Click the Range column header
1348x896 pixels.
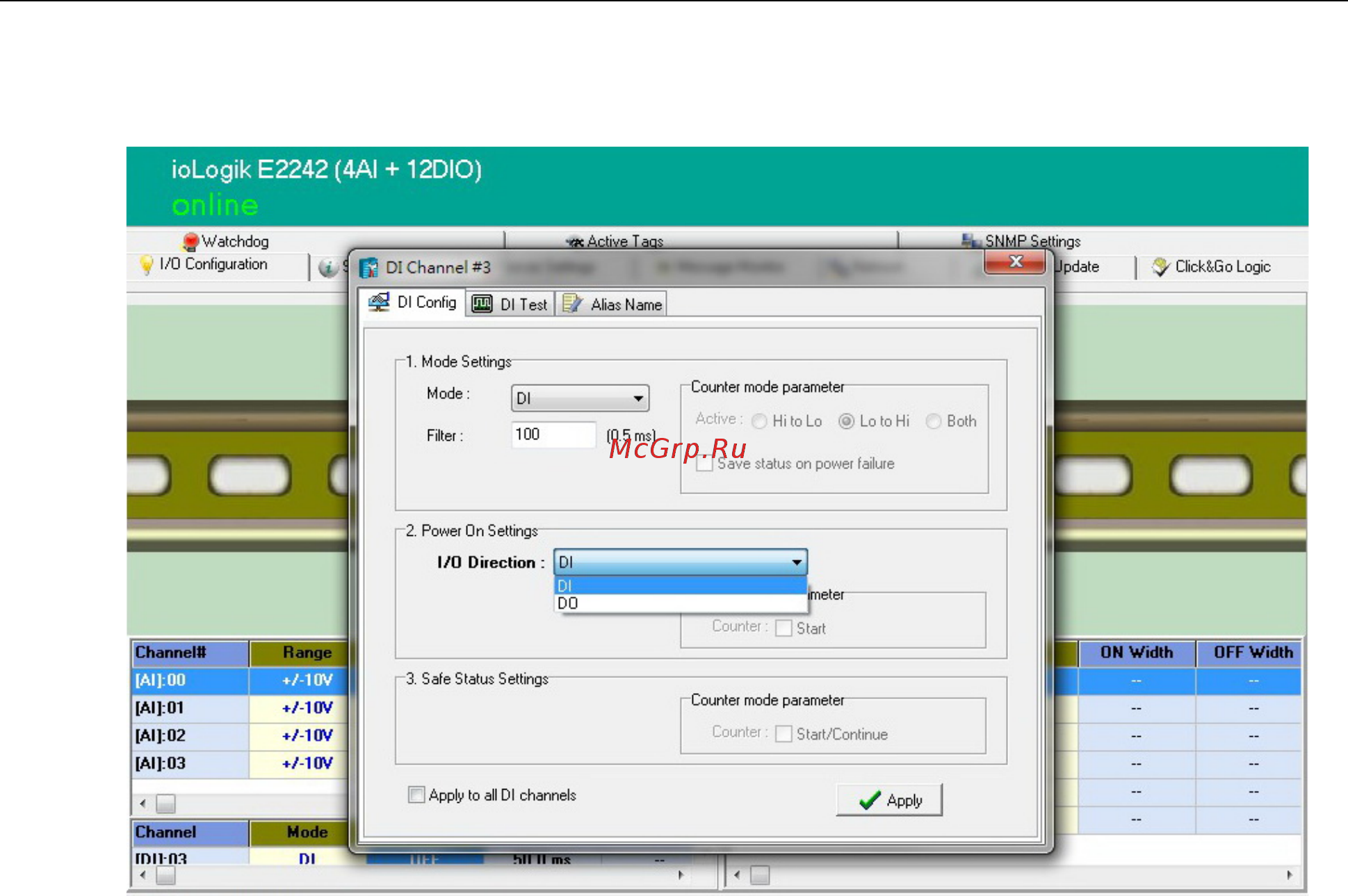300,653
